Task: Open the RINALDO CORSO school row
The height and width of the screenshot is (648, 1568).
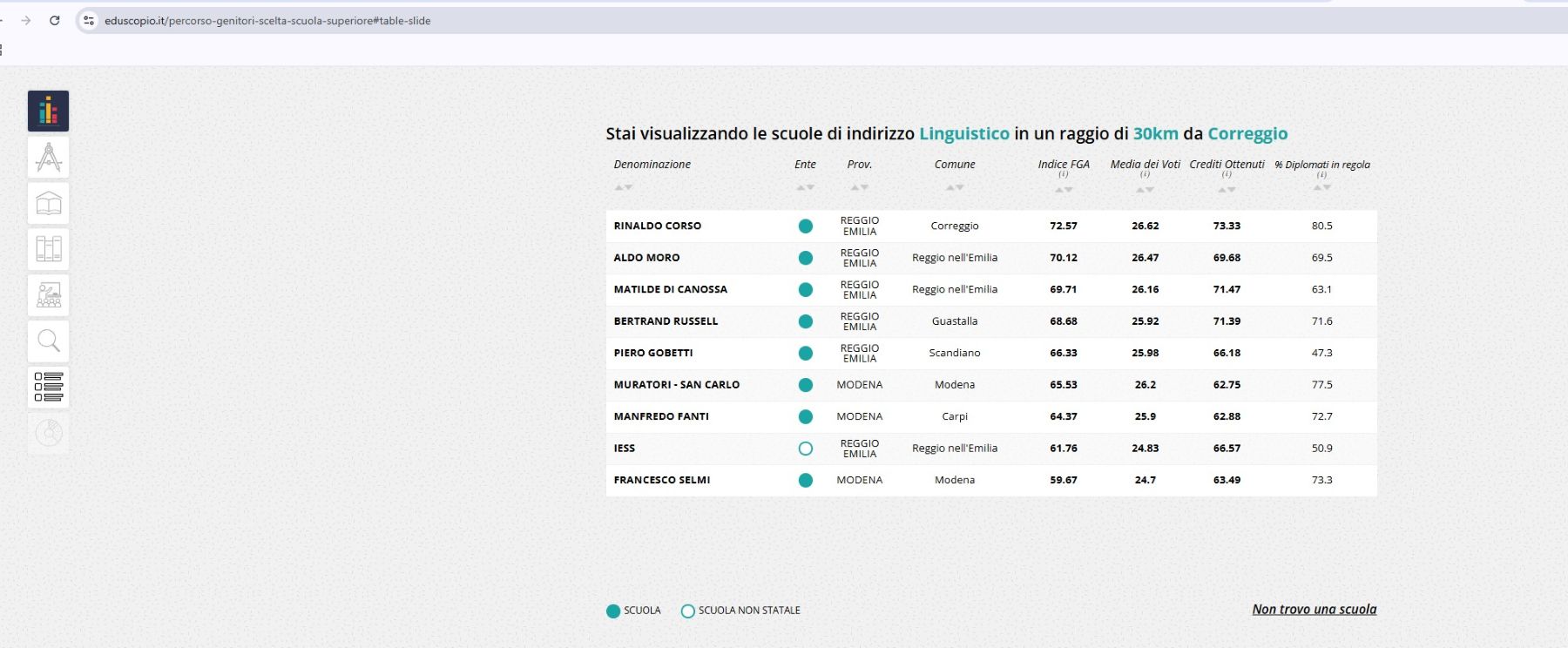Action: (x=658, y=226)
